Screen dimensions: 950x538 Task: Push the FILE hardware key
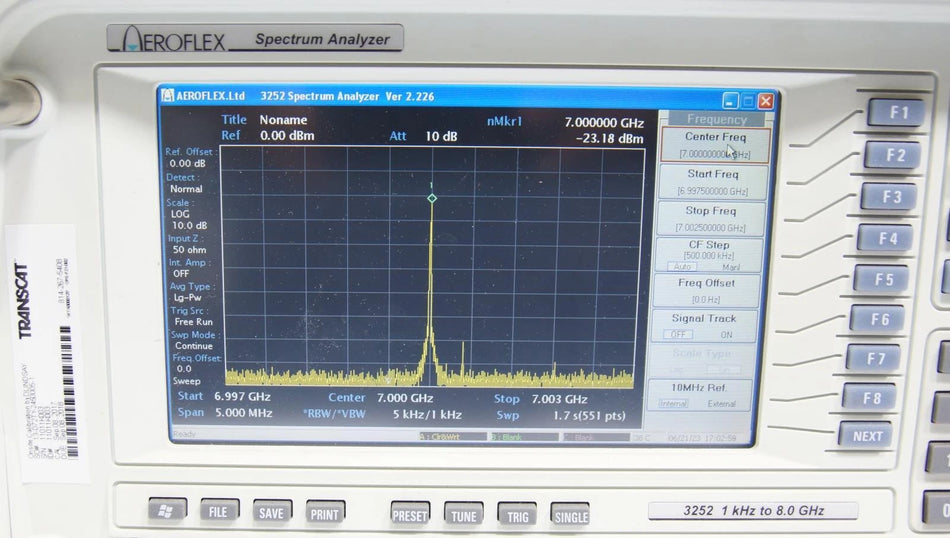(219, 511)
